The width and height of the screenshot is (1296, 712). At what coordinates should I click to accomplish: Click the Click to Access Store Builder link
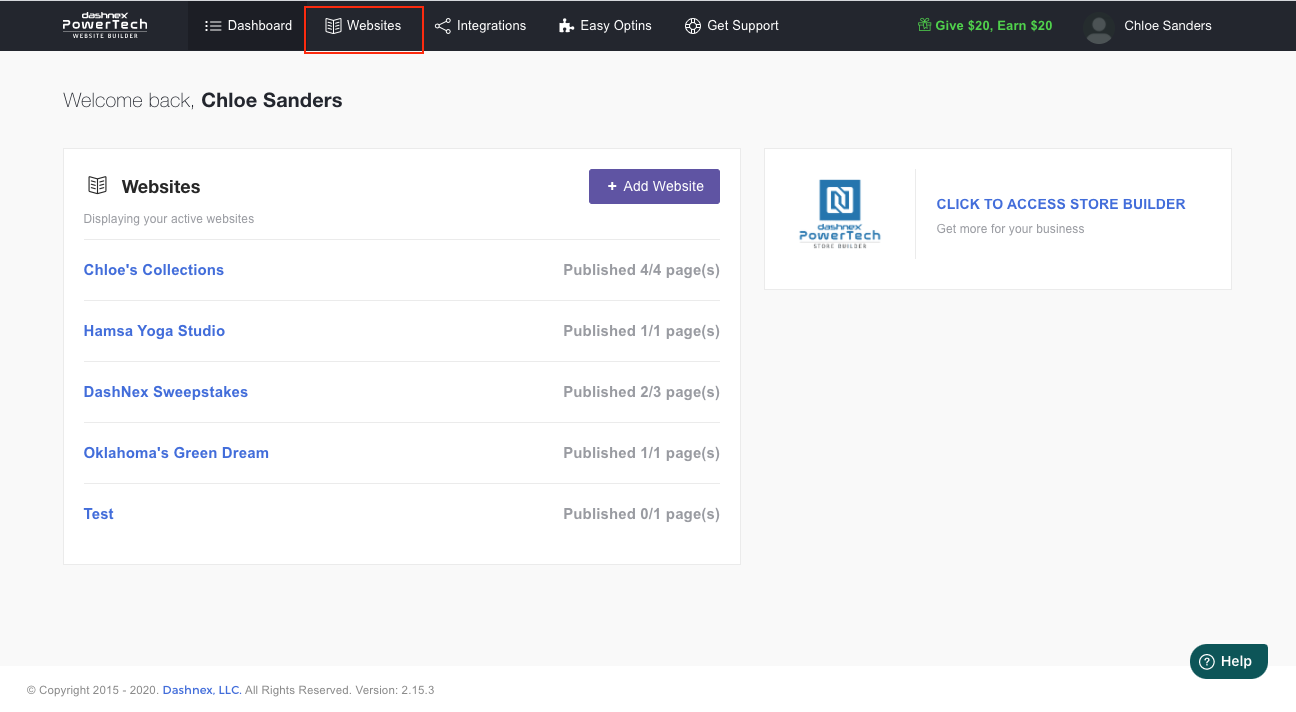click(1061, 204)
